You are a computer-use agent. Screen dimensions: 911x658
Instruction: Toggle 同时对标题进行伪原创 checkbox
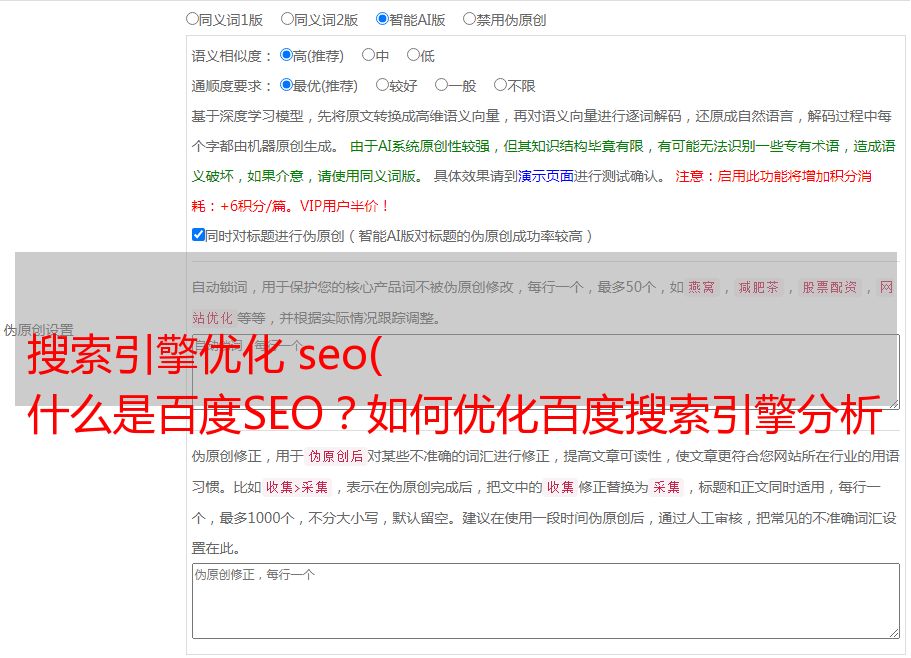(198, 235)
